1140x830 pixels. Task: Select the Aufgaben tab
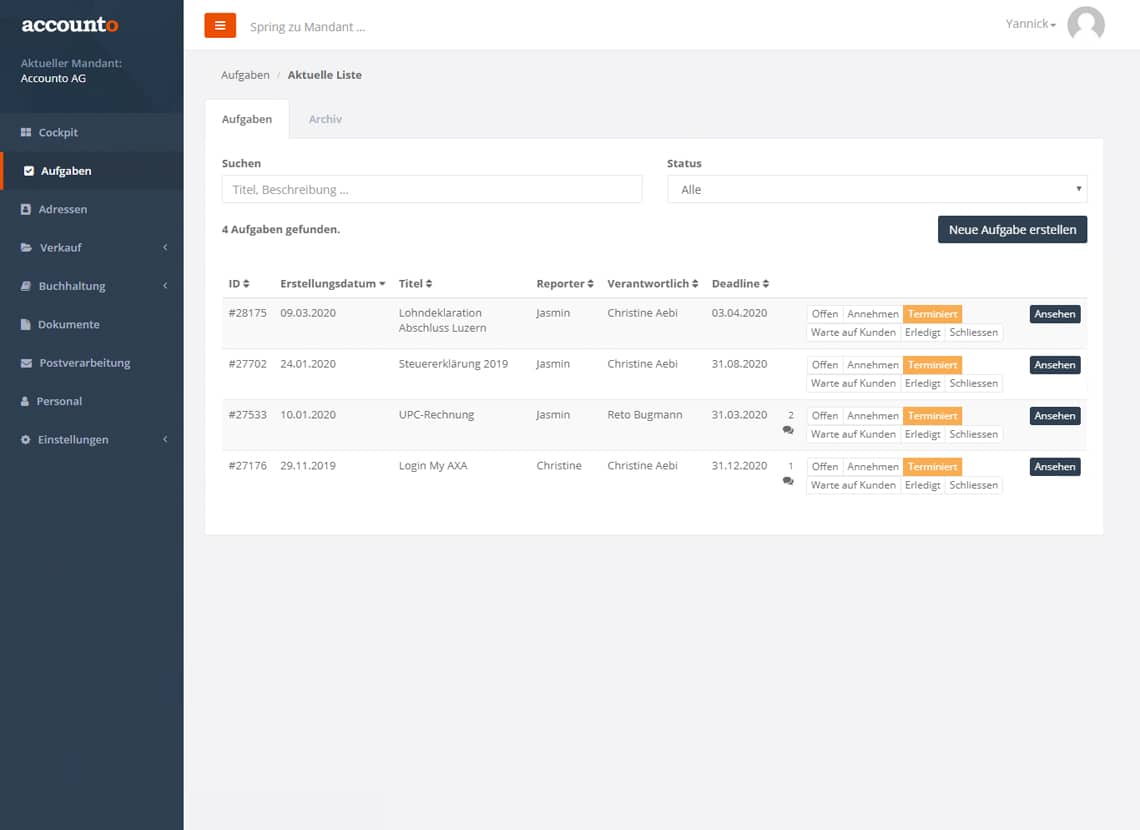point(246,119)
